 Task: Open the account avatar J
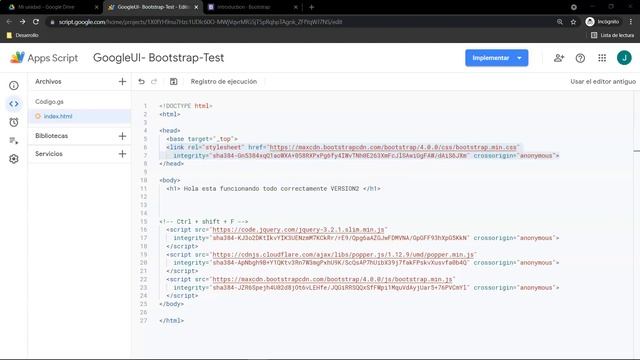coord(624,58)
